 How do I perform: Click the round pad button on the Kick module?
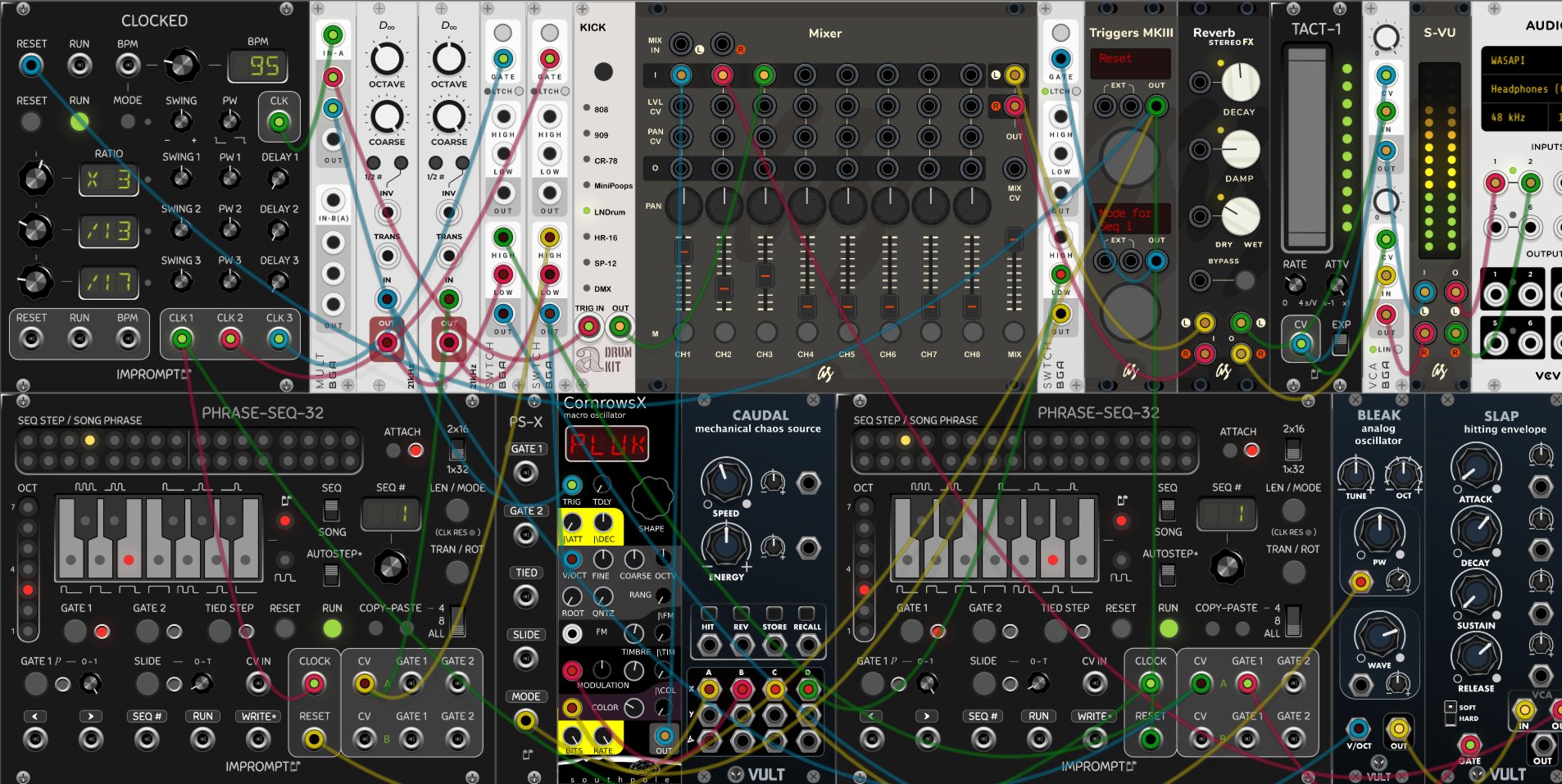point(603,71)
